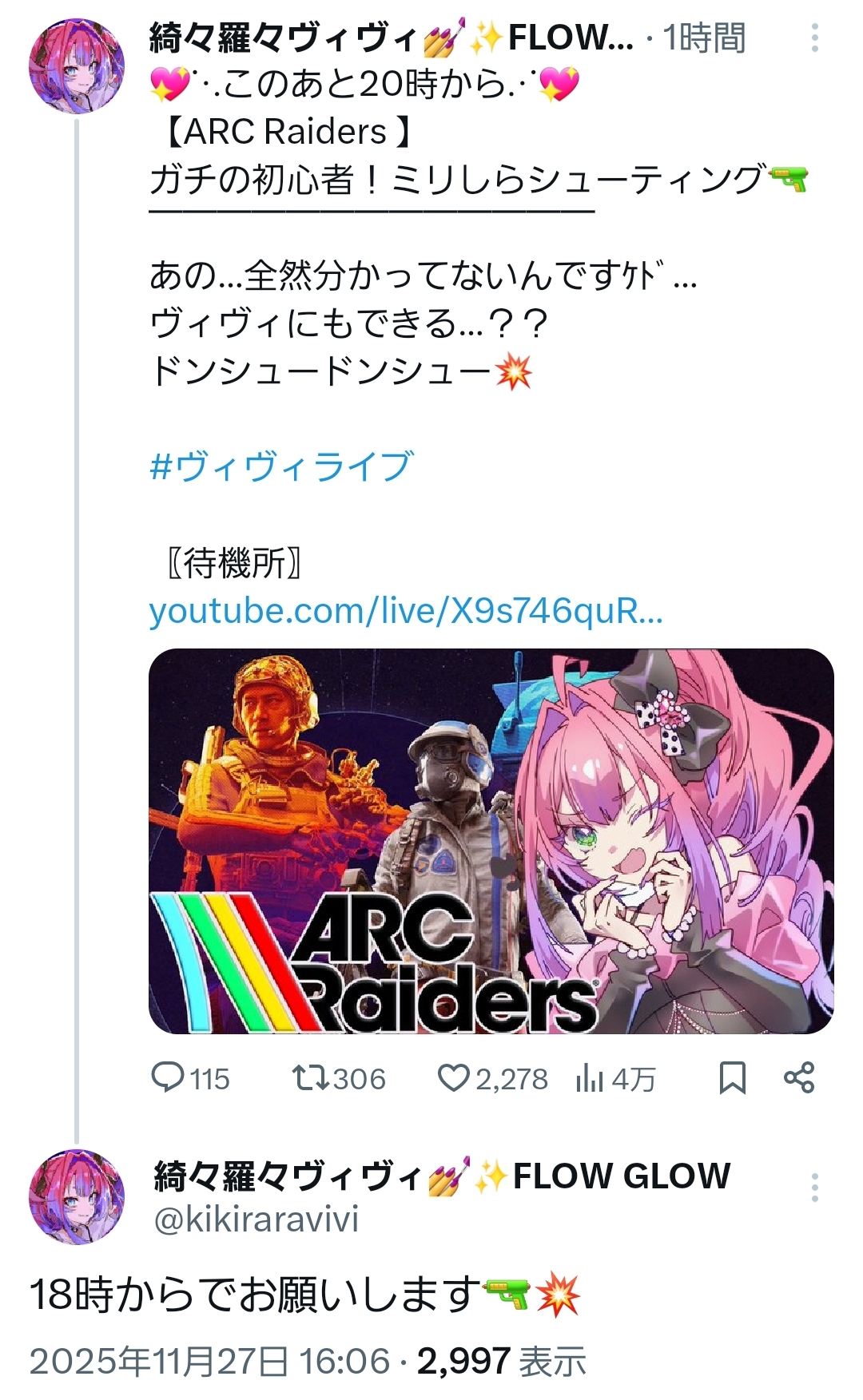Open the youtube.com/live stream link
Image resolution: width=863 pixels, height=1400 pixels.
(x=406, y=612)
